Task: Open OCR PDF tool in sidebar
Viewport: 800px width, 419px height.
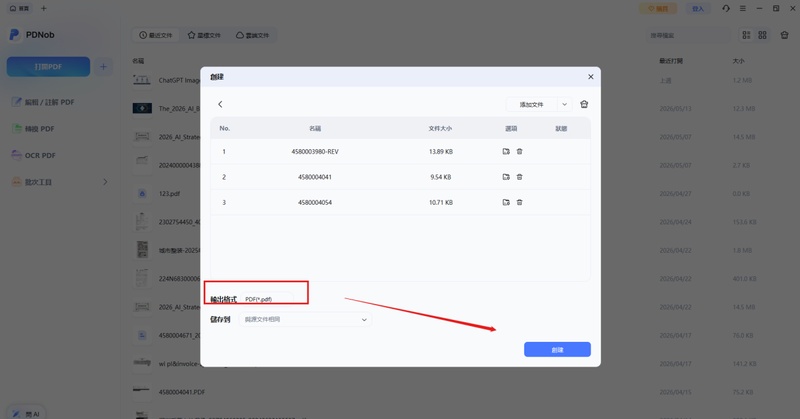Action: (34, 155)
